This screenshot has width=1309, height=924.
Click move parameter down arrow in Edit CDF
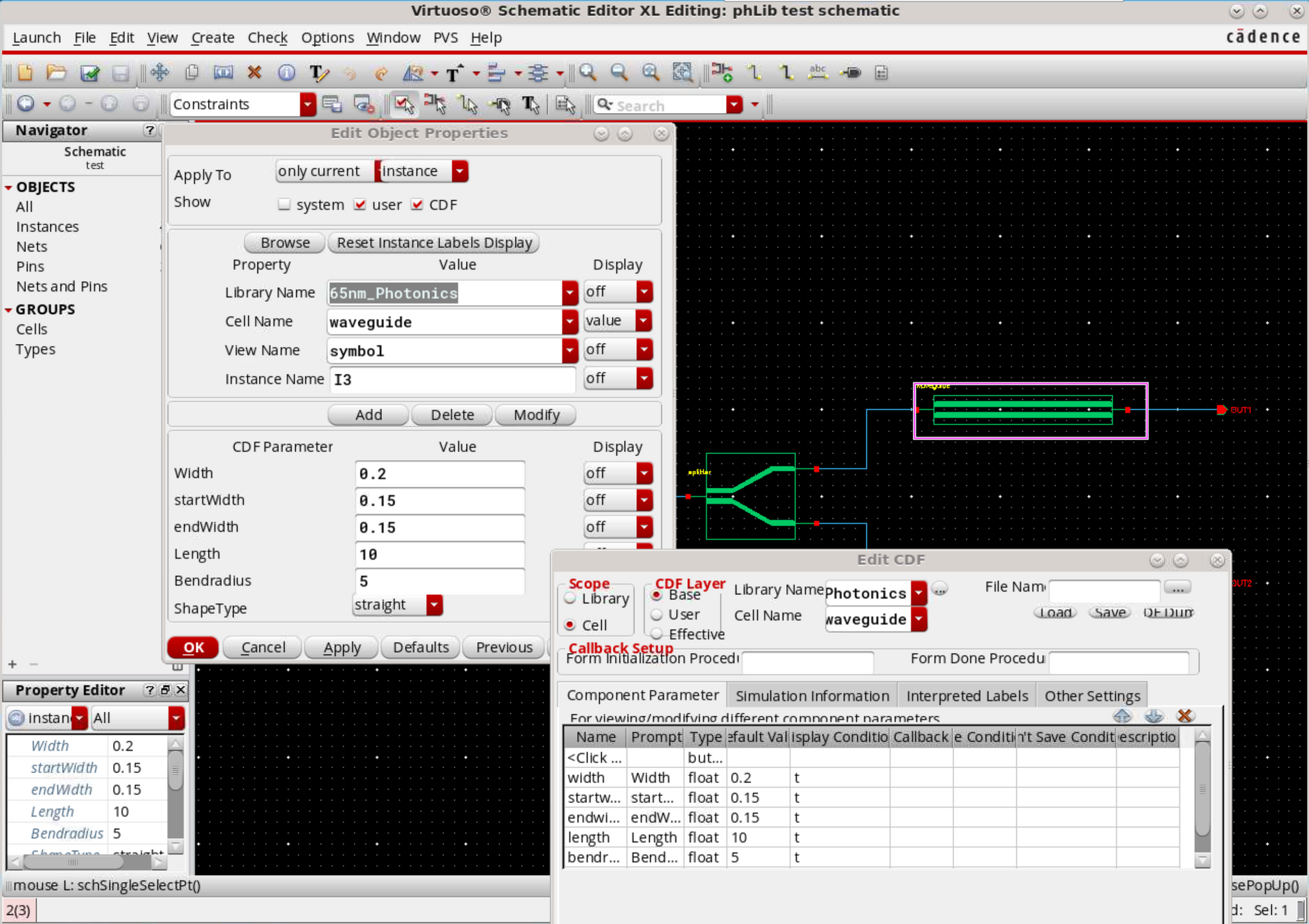pos(1154,715)
